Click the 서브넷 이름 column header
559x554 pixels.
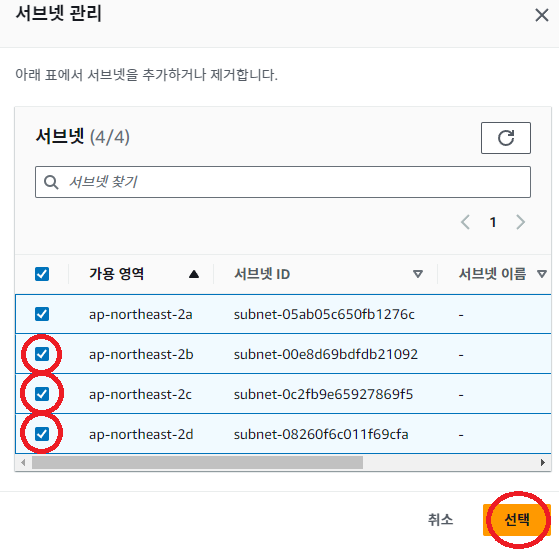point(492,274)
